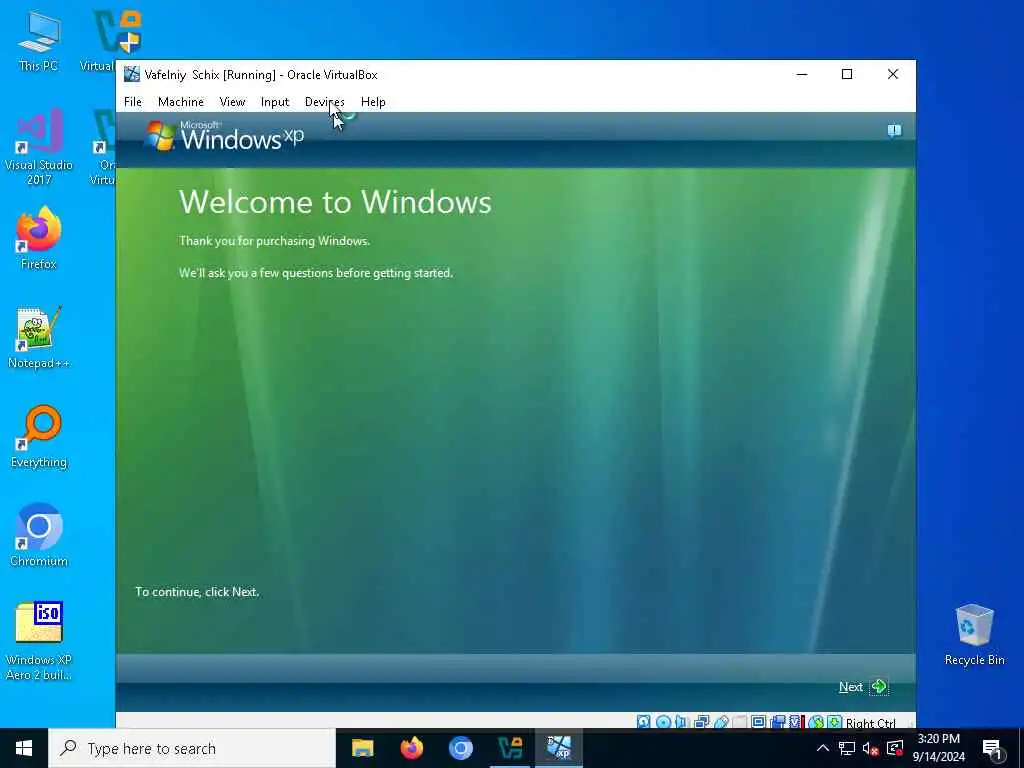Image resolution: width=1024 pixels, height=768 pixels.
Task: Select the Recycle Bin desktop icon
Action: [x=974, y=635]
